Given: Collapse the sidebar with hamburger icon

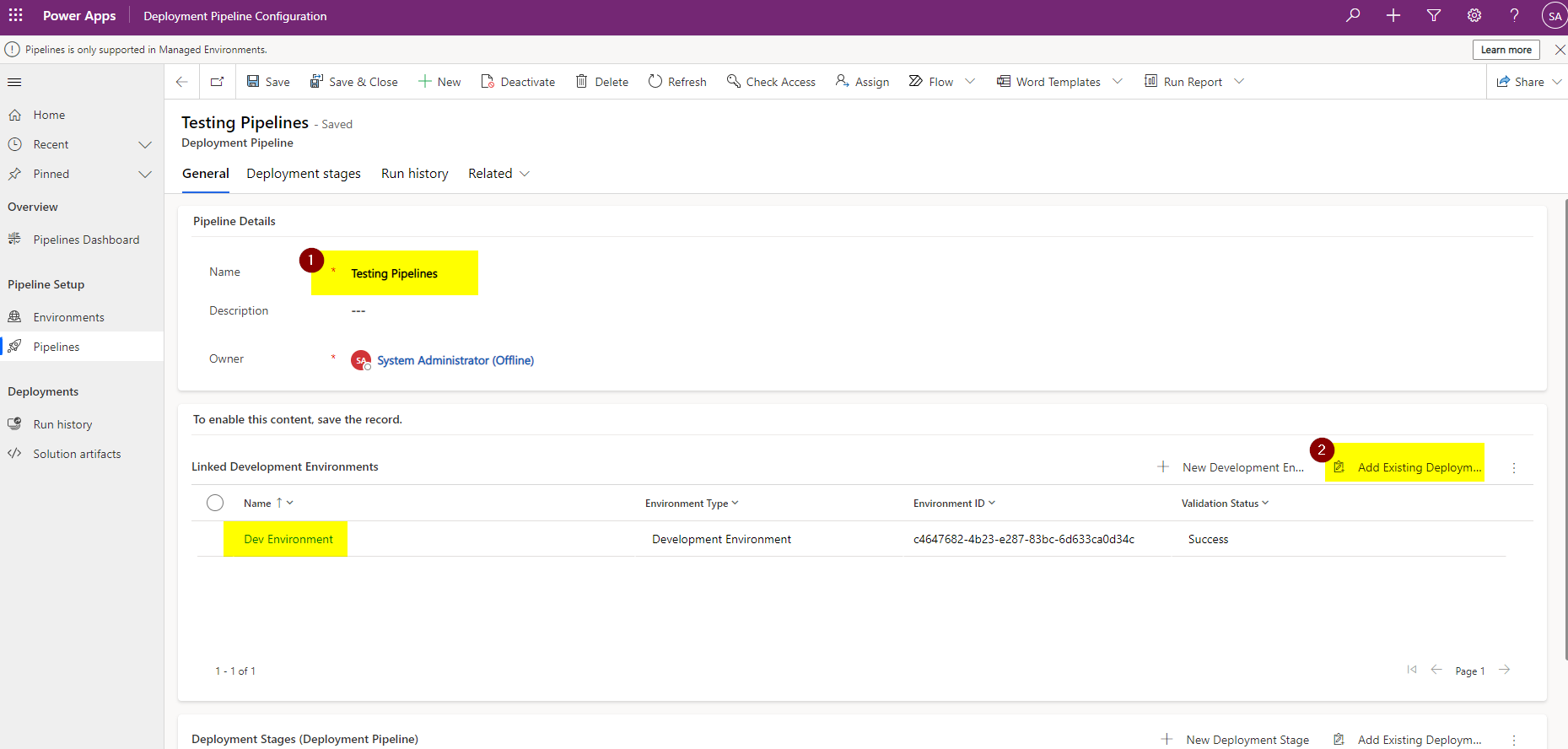Looking at the screenshot, I should pos(14,82).
